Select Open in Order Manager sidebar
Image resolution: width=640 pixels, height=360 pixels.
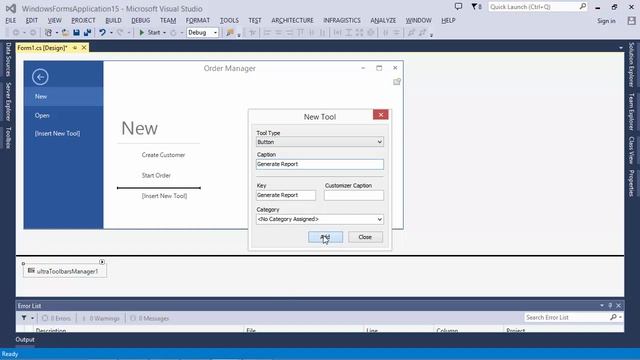click(63, 116)
